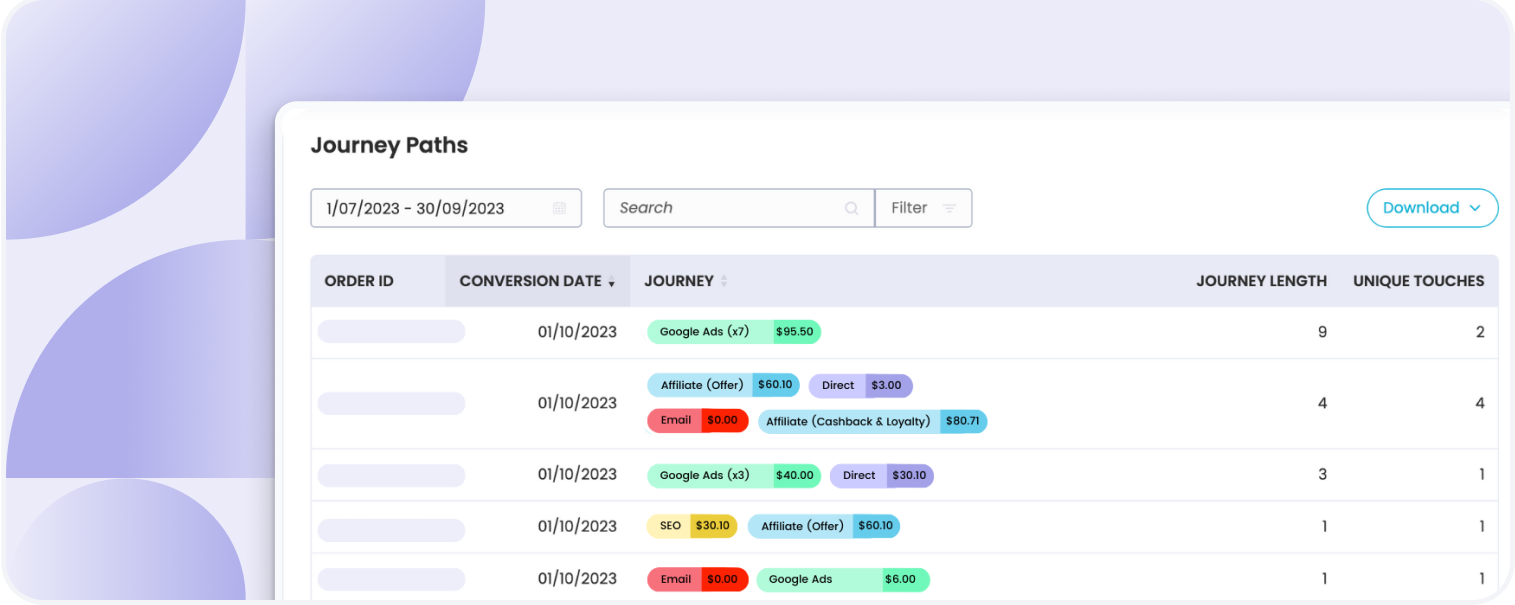This screenshot has width=1515, height=605.
Task: Select the Direct $3.00 touchpoint tag
Action: tap(860, 385)
